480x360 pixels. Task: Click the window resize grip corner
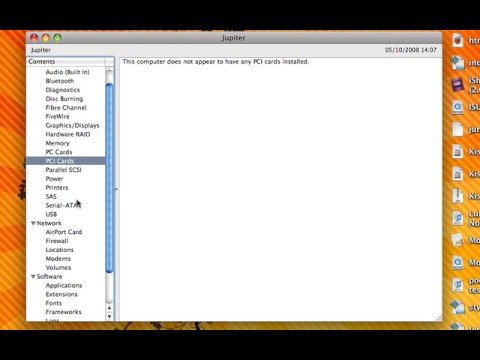[439, 318]
